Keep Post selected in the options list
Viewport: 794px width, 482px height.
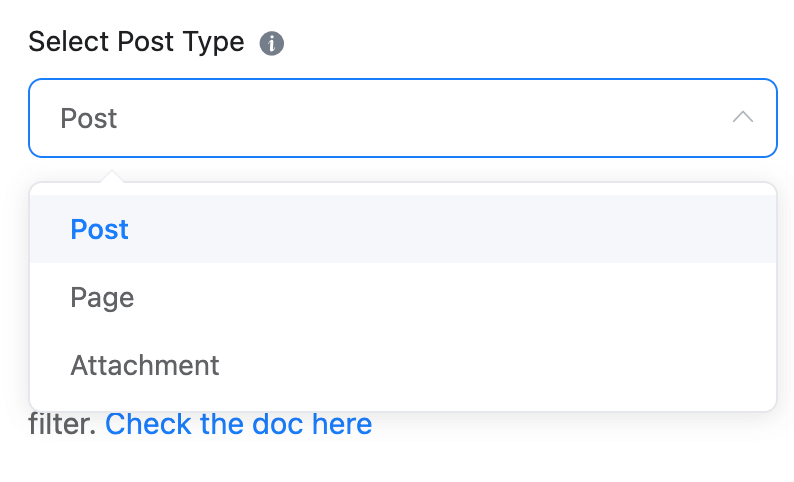[x=100, y=230]
